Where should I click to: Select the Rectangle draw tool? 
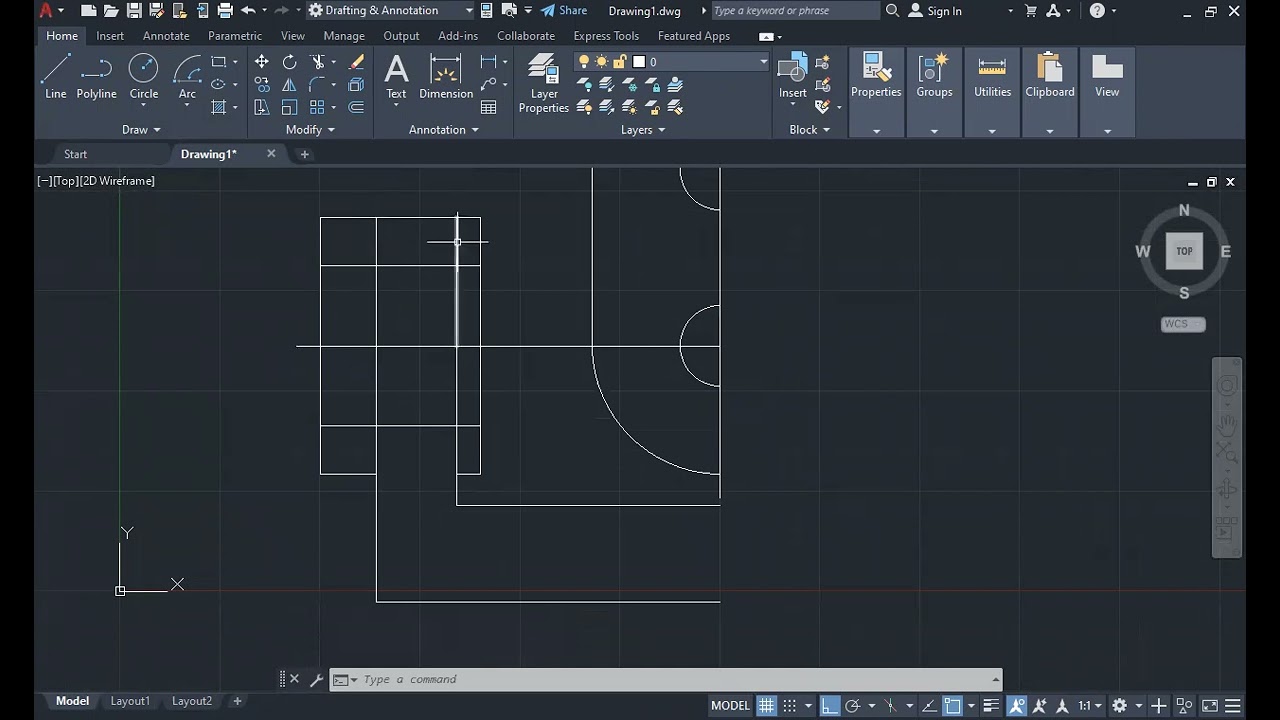coord(219,62)
